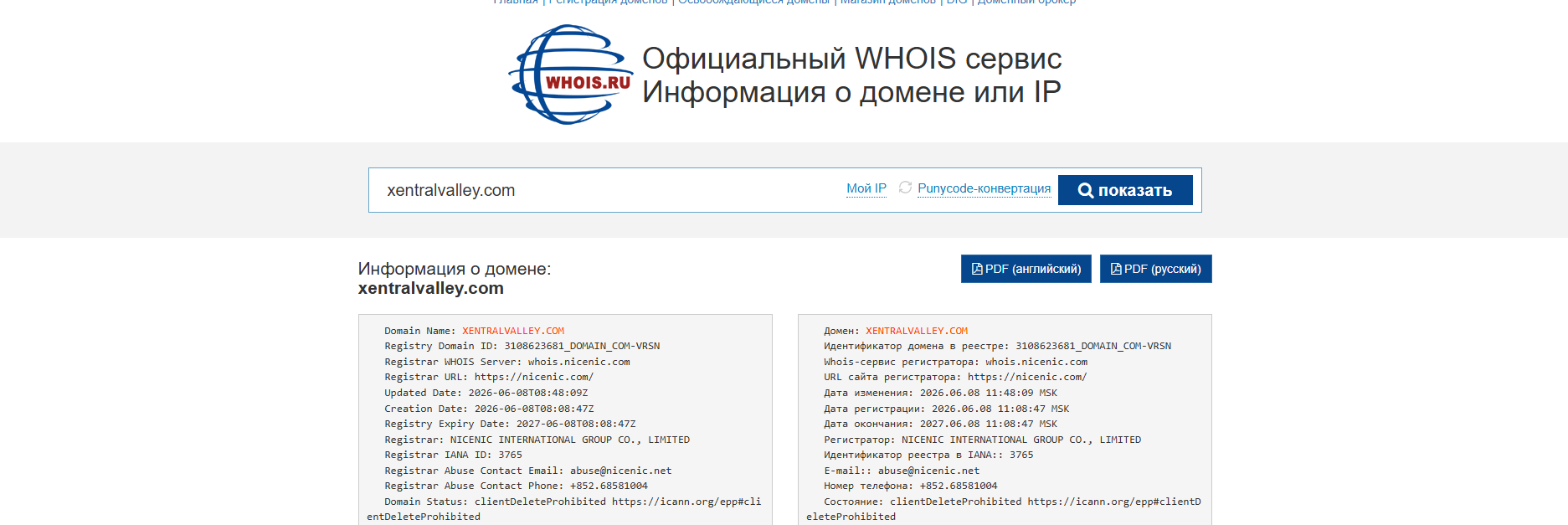Download the PDF (русский) report
The image size is (1568, 525).
[x=1155, y=269]
